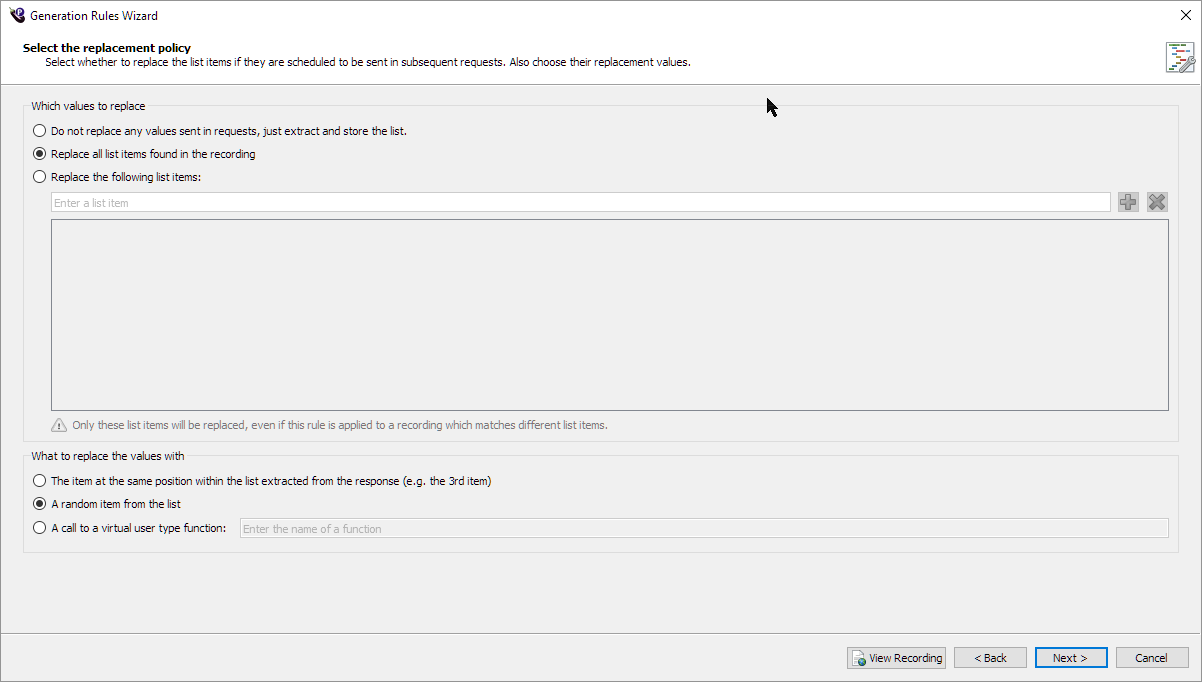Focus the 'Enter a list item' field
Screen dimensions: 1202x682
click(x=580, y=203)
